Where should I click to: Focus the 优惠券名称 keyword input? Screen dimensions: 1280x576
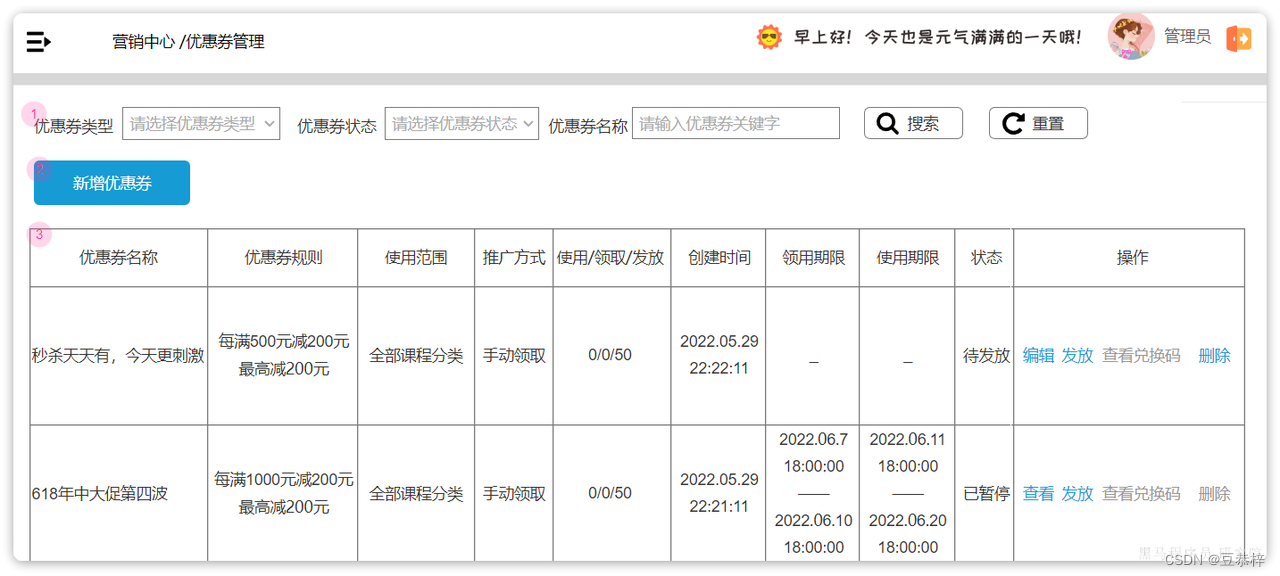tap(736, 124)
